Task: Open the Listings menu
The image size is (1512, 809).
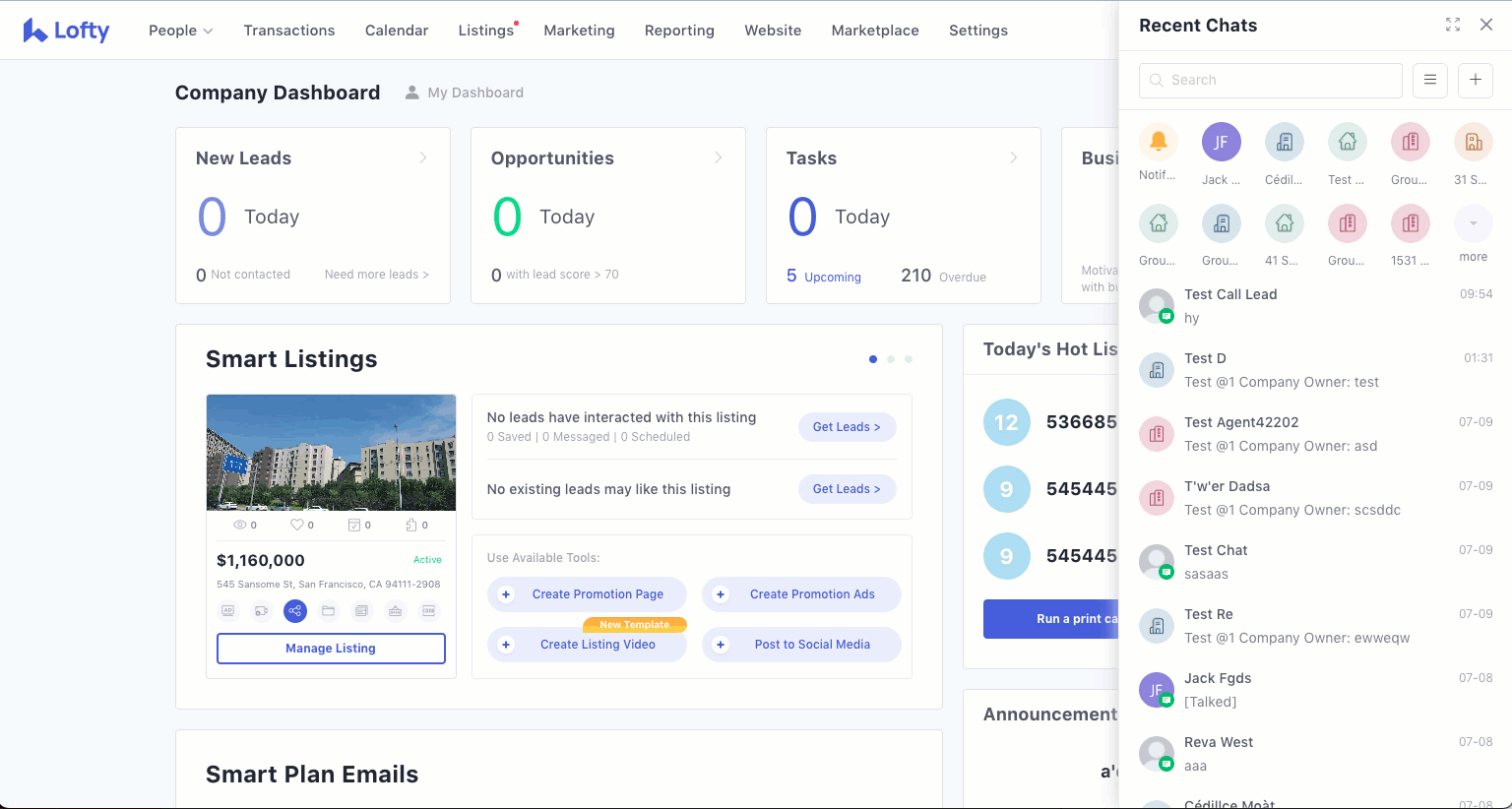Action: point(486,31)
